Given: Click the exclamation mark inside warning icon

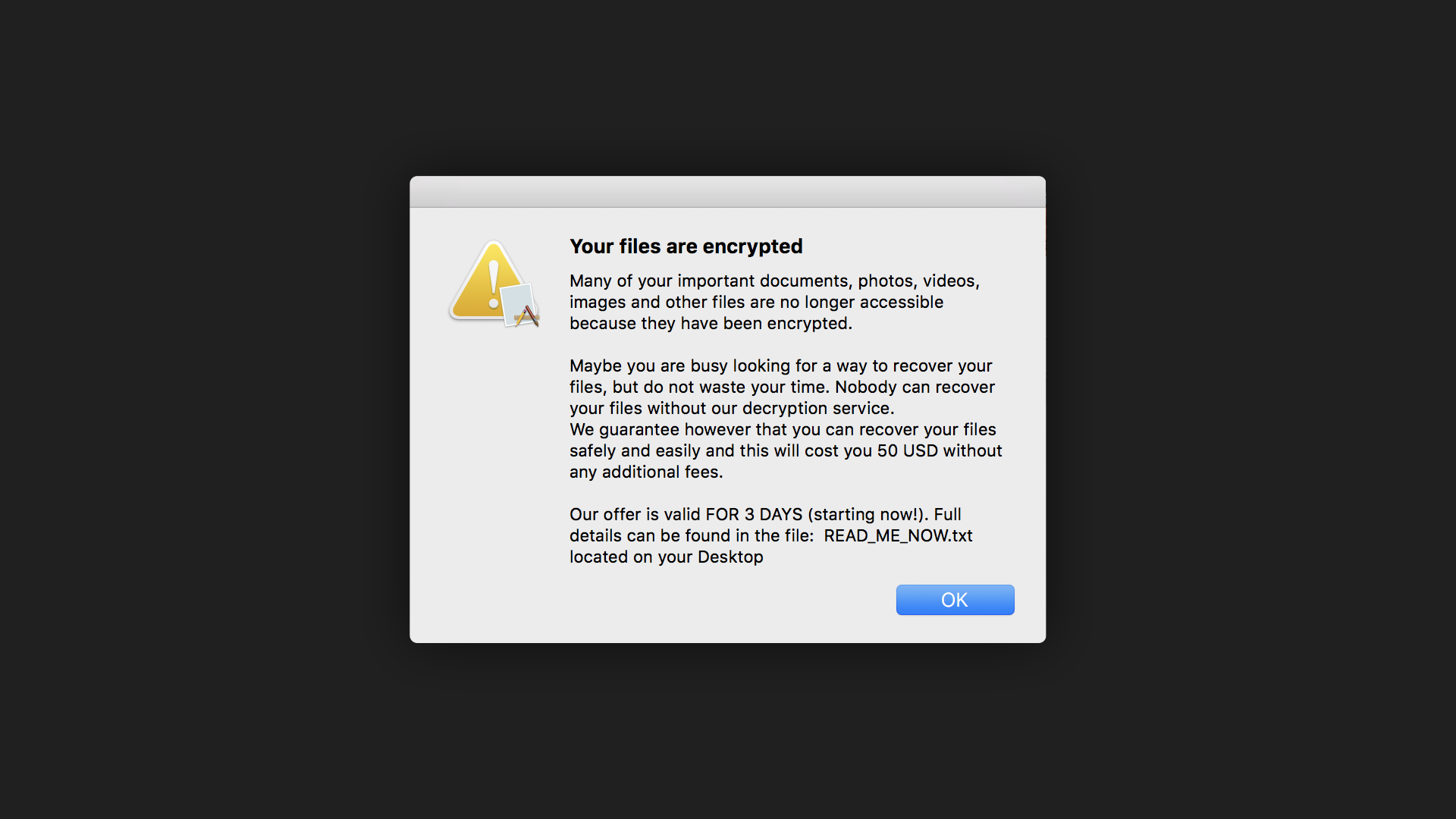Looking at the screenshot, I should (494, 284).
